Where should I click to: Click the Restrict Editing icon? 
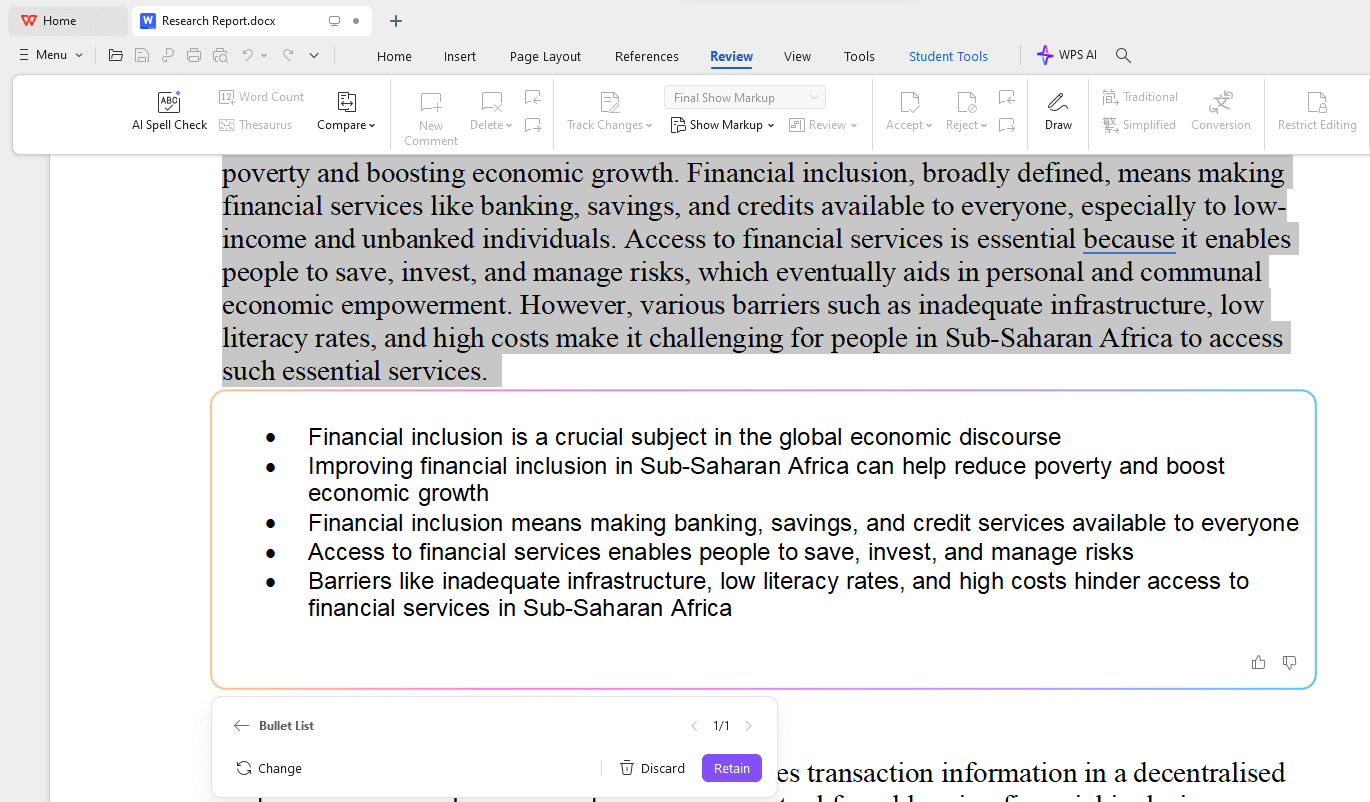(1317, 102)
